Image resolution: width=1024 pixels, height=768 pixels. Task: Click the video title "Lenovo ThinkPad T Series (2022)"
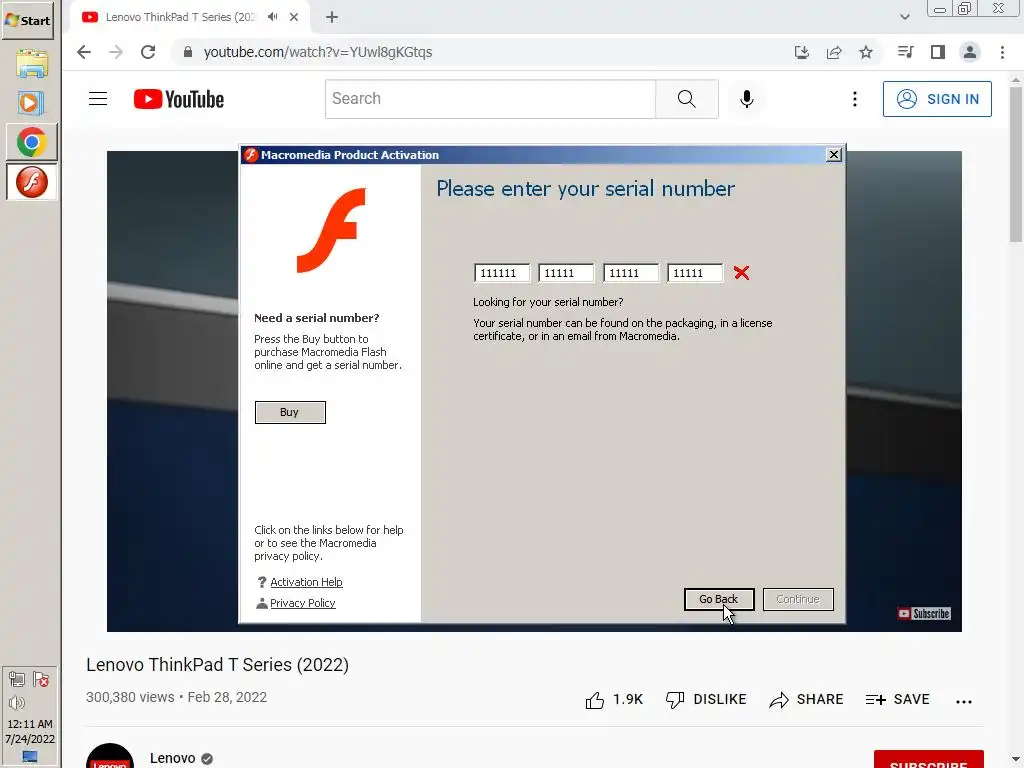pos(217,665)
